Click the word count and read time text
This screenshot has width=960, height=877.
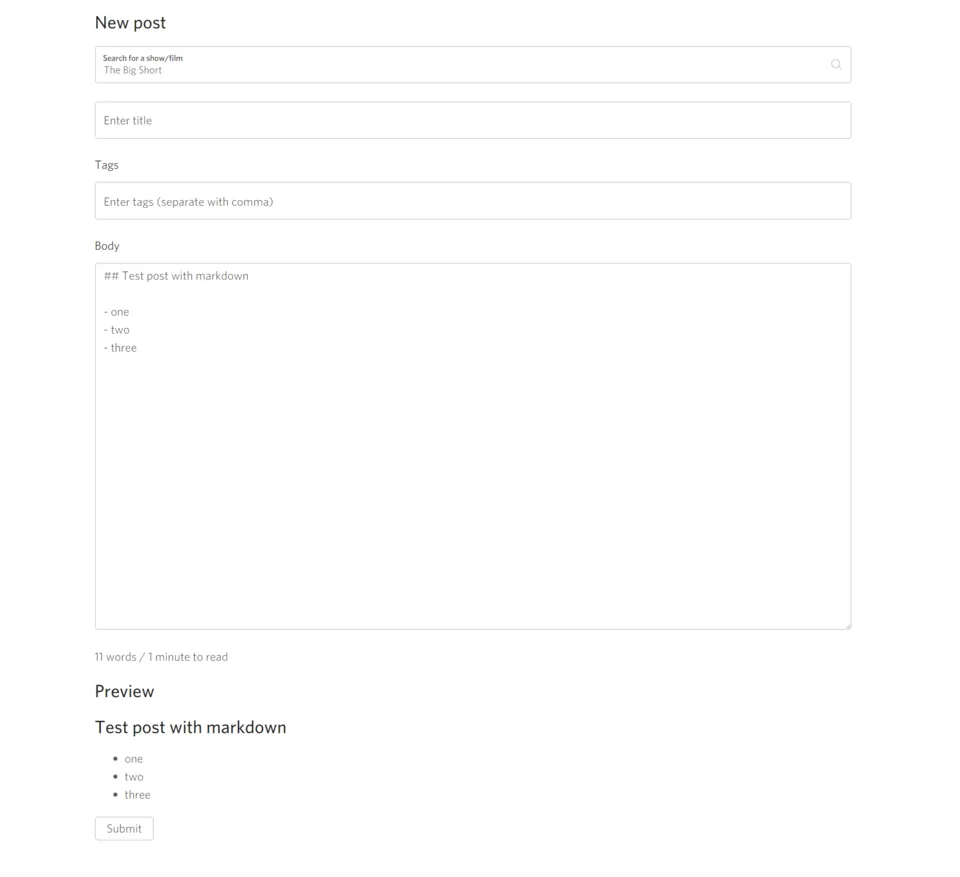point(161,657)
